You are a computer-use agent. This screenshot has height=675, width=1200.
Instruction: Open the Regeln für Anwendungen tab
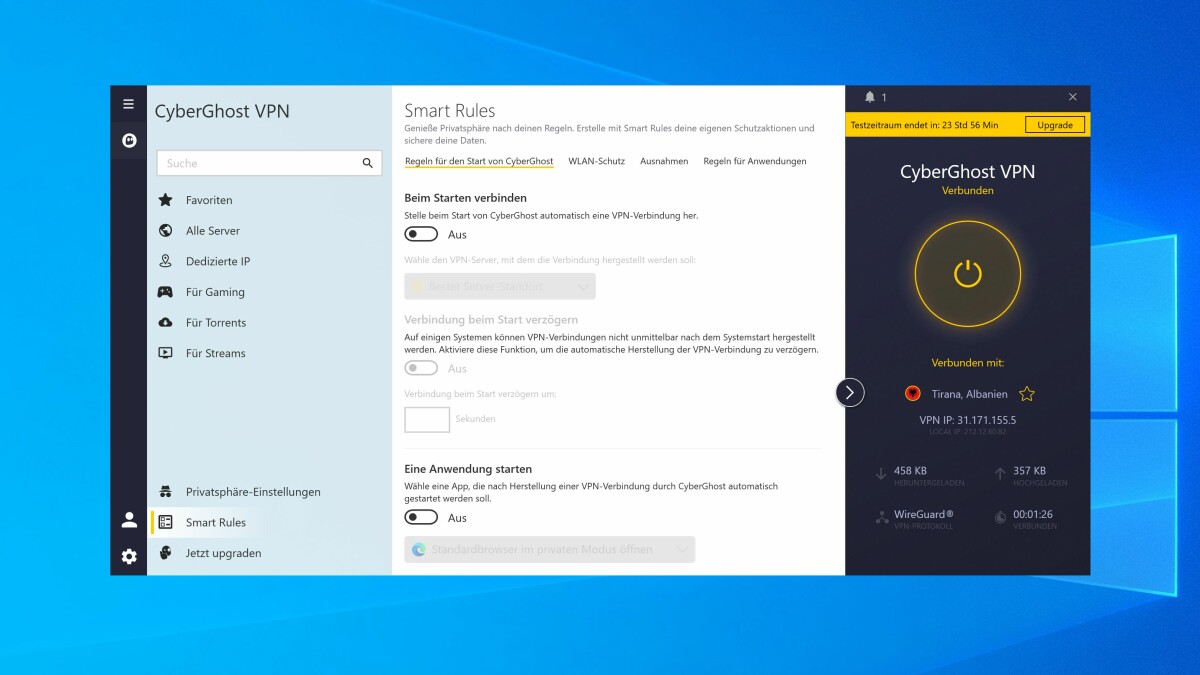coord(754,161)
